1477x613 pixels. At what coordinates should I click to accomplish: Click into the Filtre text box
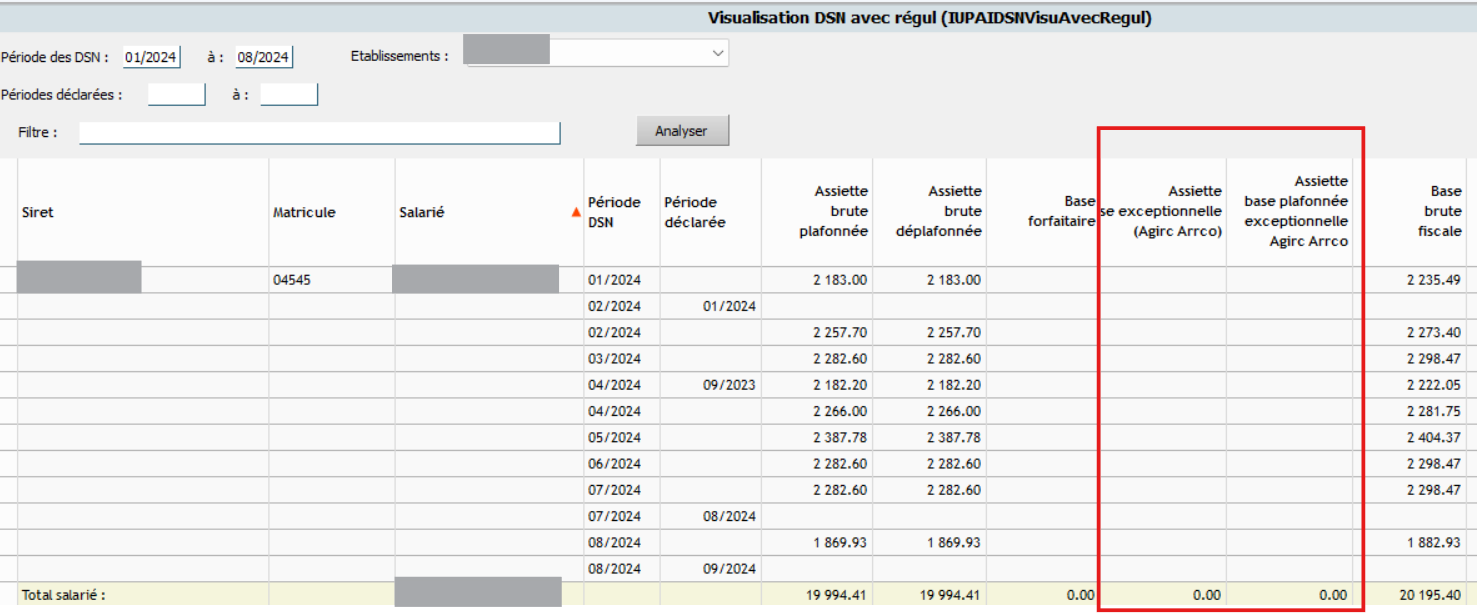click(320, 133)
